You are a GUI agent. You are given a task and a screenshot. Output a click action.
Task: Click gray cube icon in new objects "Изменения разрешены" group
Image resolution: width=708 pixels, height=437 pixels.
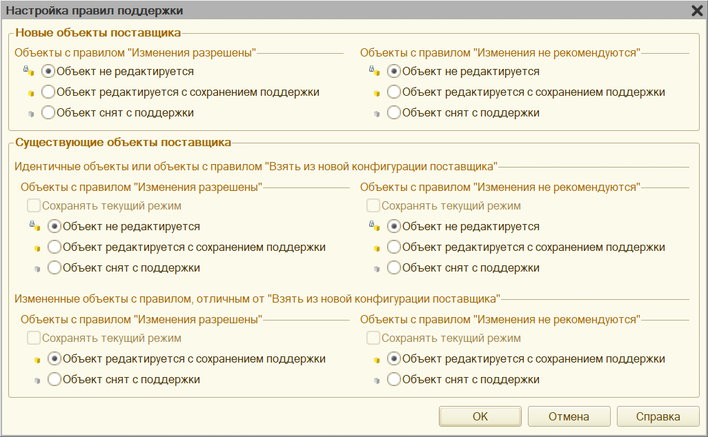pyautogui.click(x=31, y=114)
